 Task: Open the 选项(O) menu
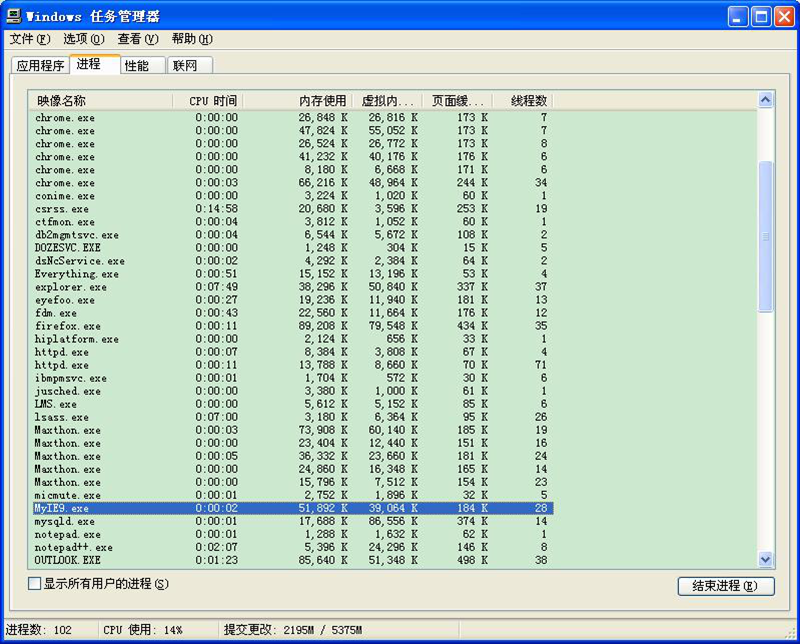coord(84,39)
